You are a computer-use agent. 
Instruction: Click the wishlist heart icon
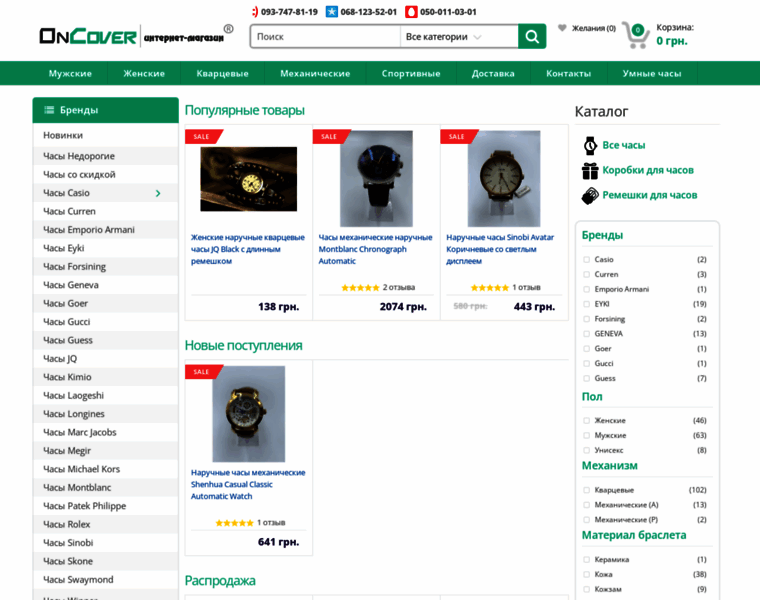(x=562, y=28)
